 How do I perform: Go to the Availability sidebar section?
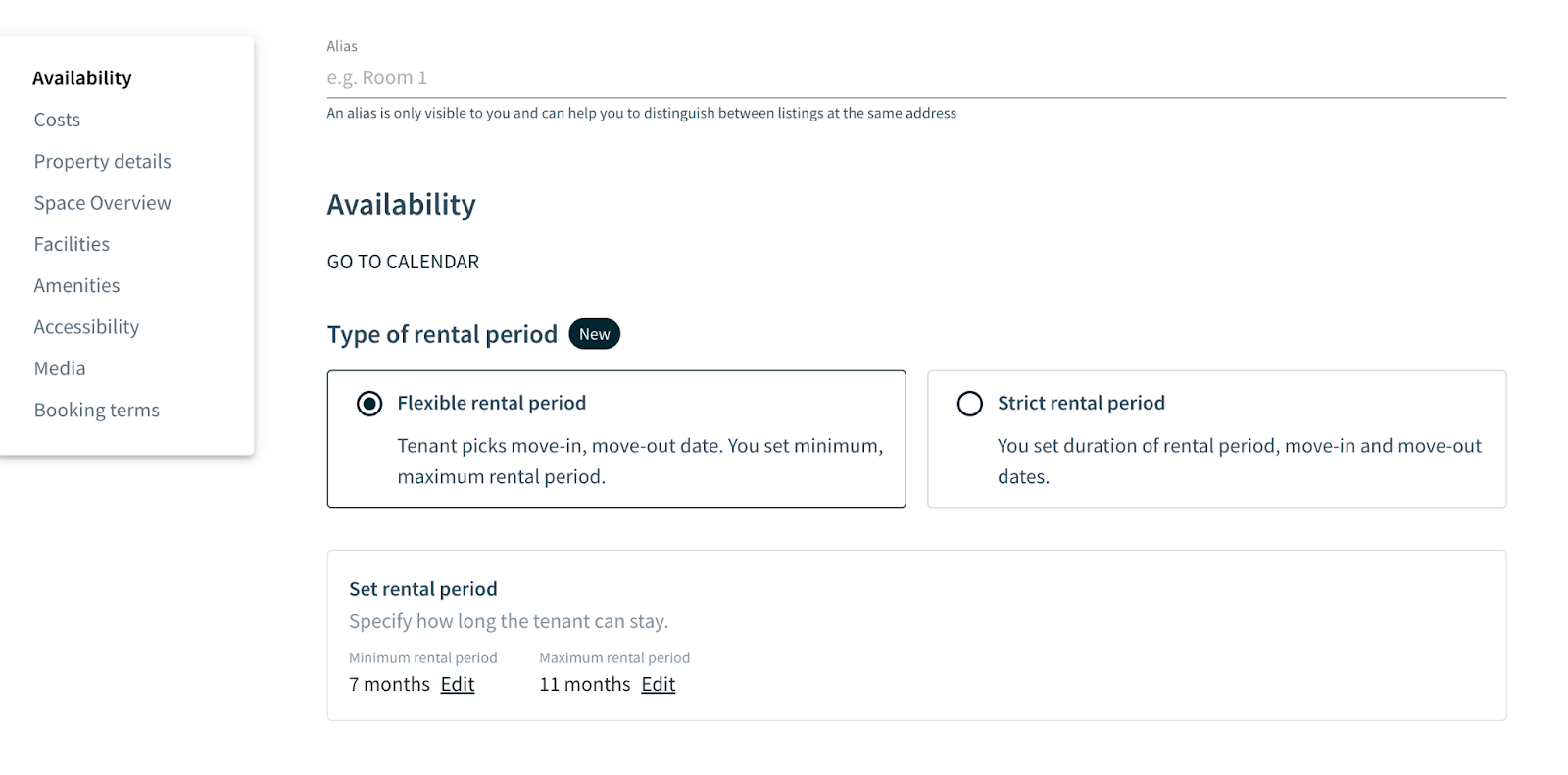[82, 78]
